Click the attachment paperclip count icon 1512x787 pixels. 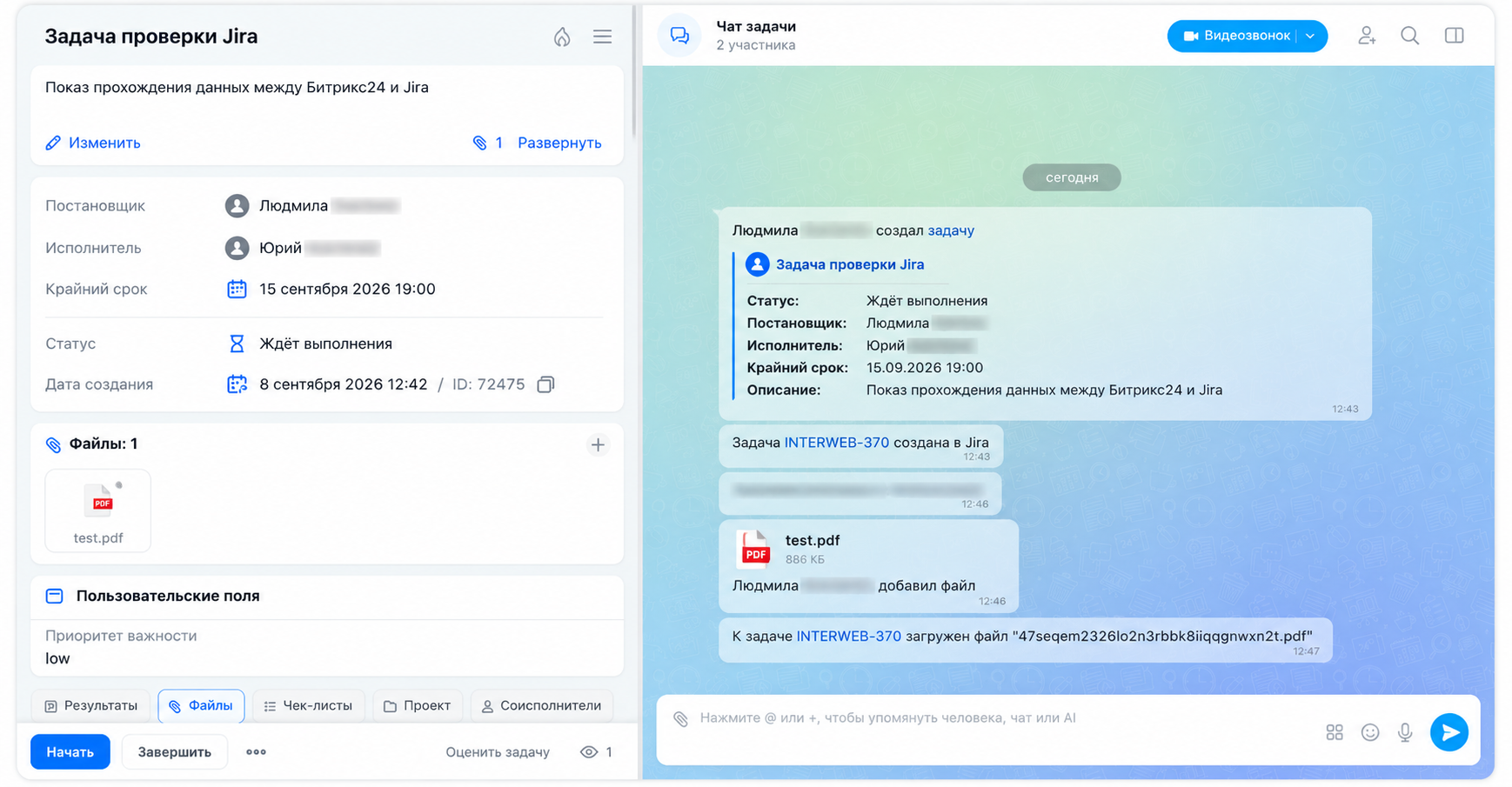[479, 143]
